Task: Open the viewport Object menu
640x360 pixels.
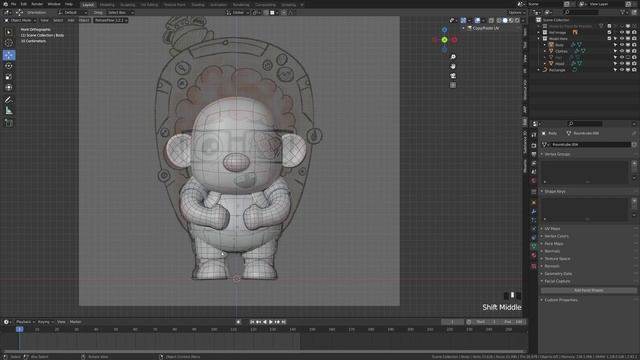Action: coord(84,20)
